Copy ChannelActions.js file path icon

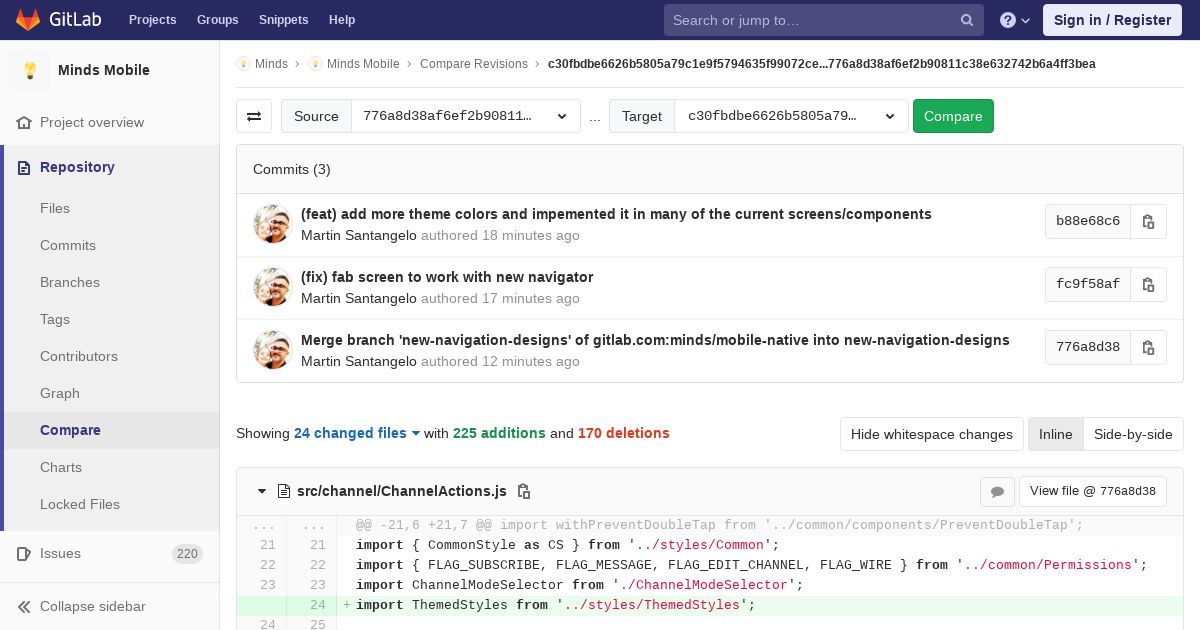click(x=523, y=491)
